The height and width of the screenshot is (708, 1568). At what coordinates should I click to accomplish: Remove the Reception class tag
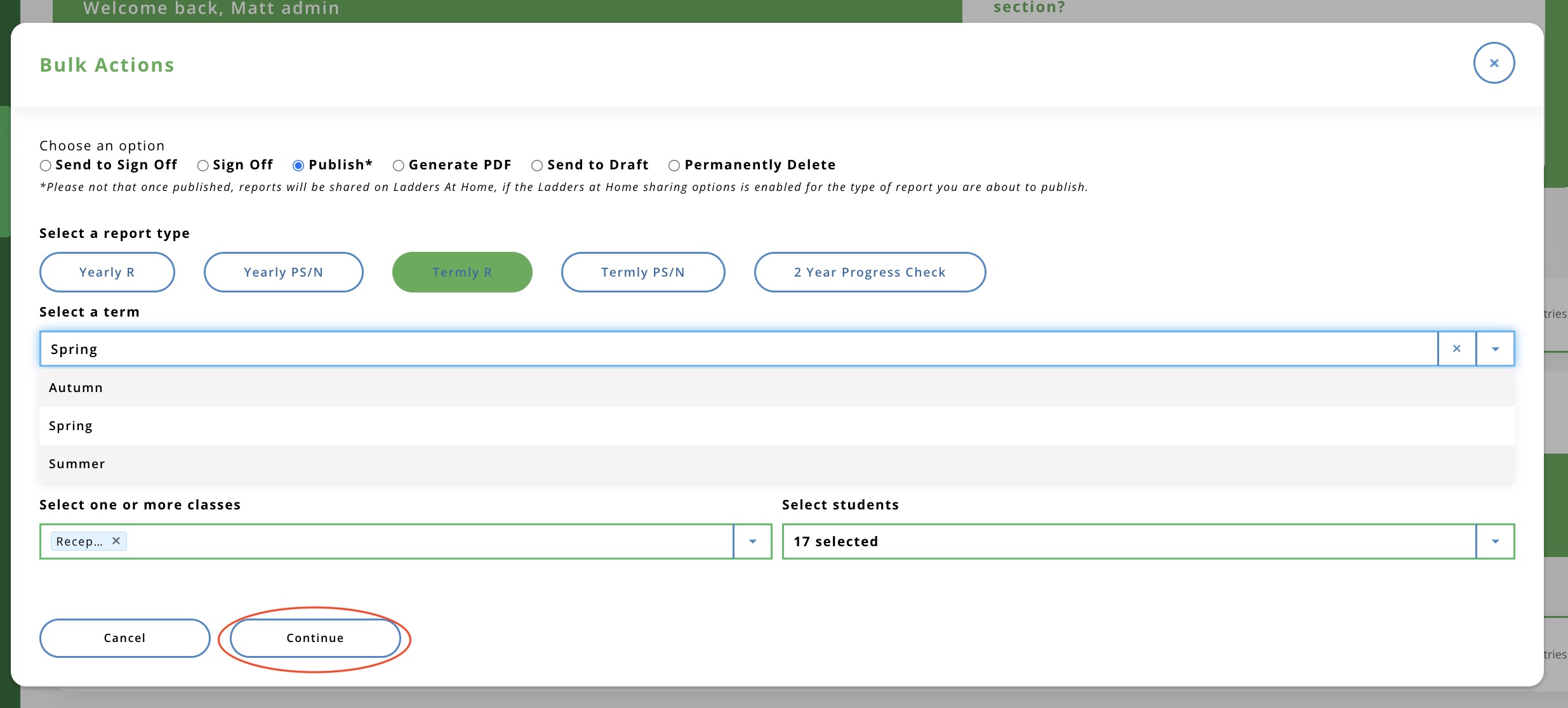(116, 541)
